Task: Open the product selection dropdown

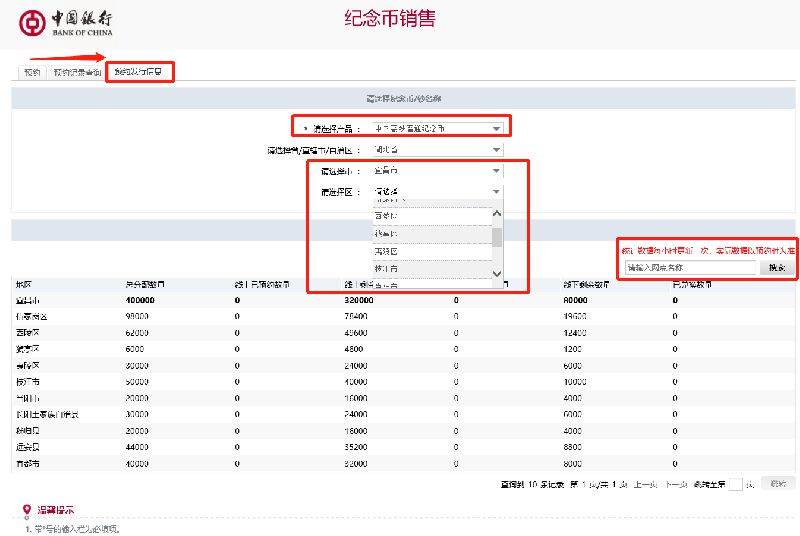Action: coord(438,129)
